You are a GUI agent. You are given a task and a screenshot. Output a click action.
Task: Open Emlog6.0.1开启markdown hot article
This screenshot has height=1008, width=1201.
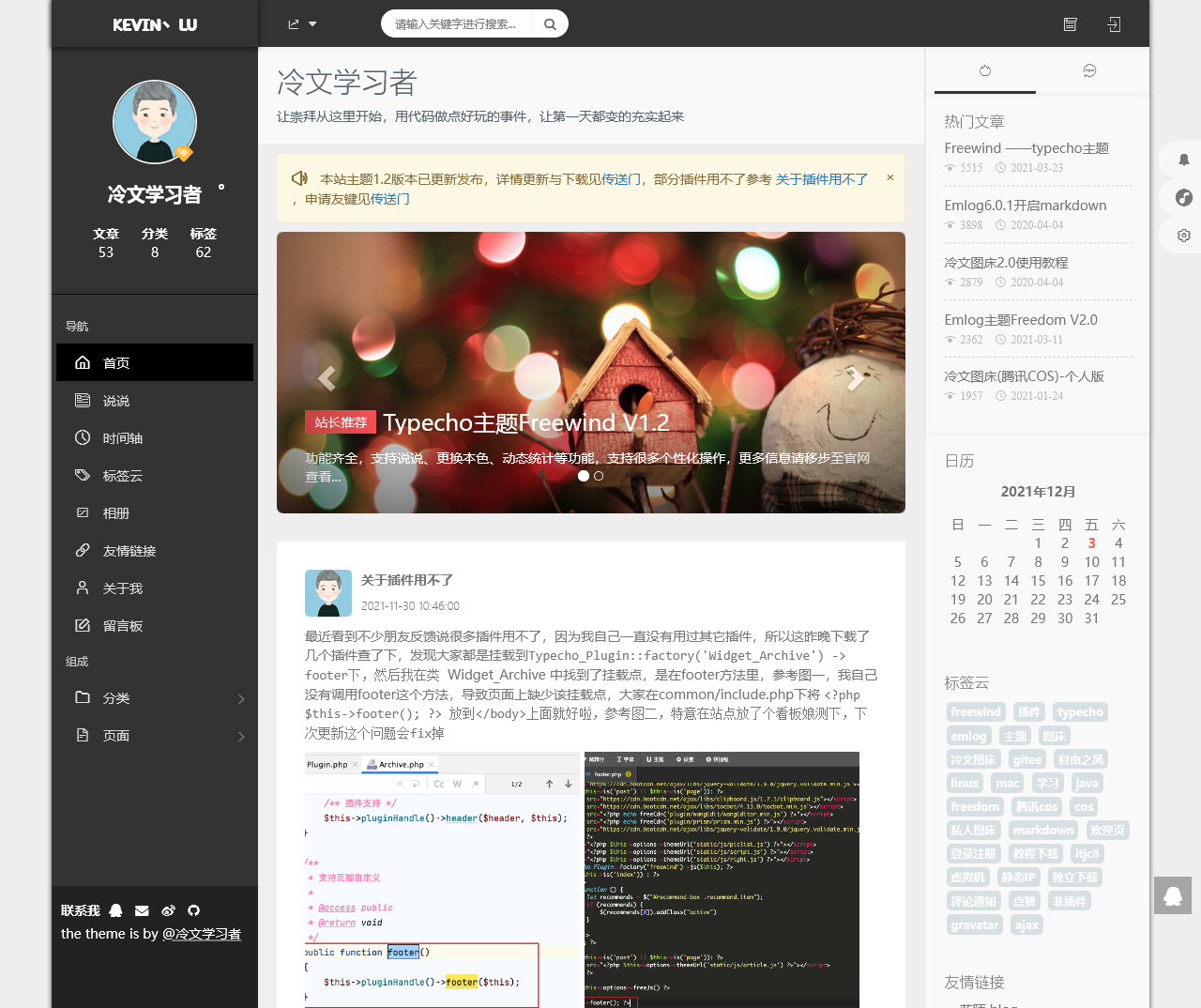click(1025, 206)
